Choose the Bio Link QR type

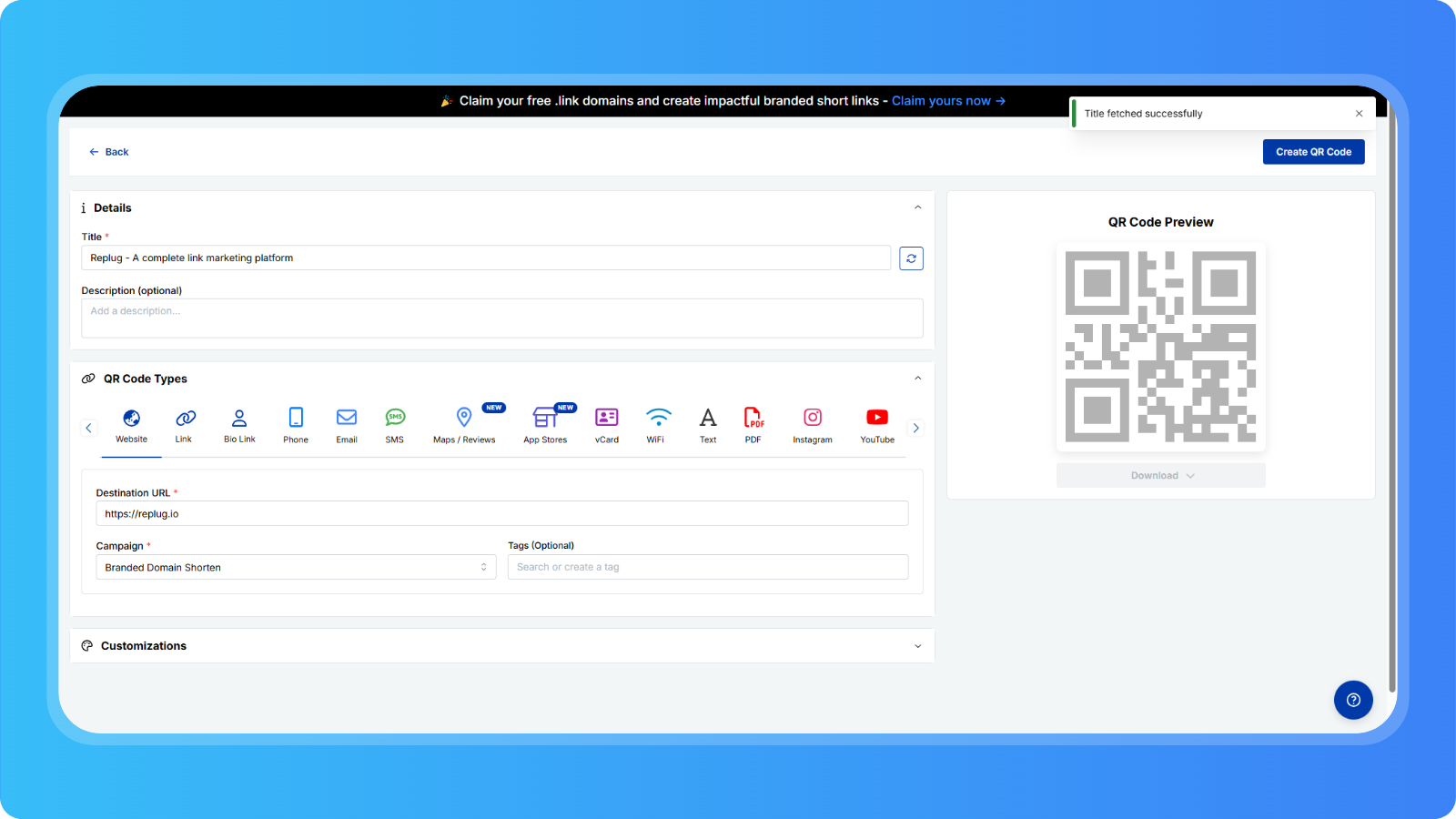pyautogui.click(x=239, y=426)
